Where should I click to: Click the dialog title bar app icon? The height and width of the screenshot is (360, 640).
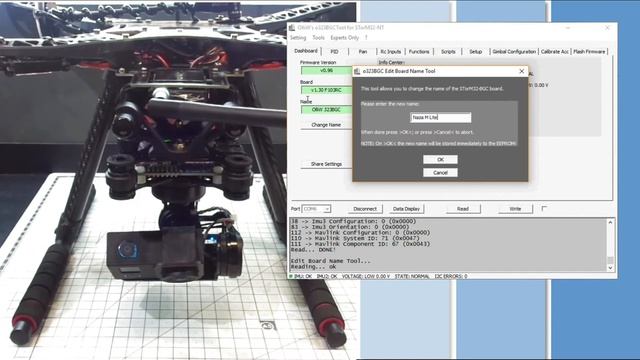click(x=357, y=71)
